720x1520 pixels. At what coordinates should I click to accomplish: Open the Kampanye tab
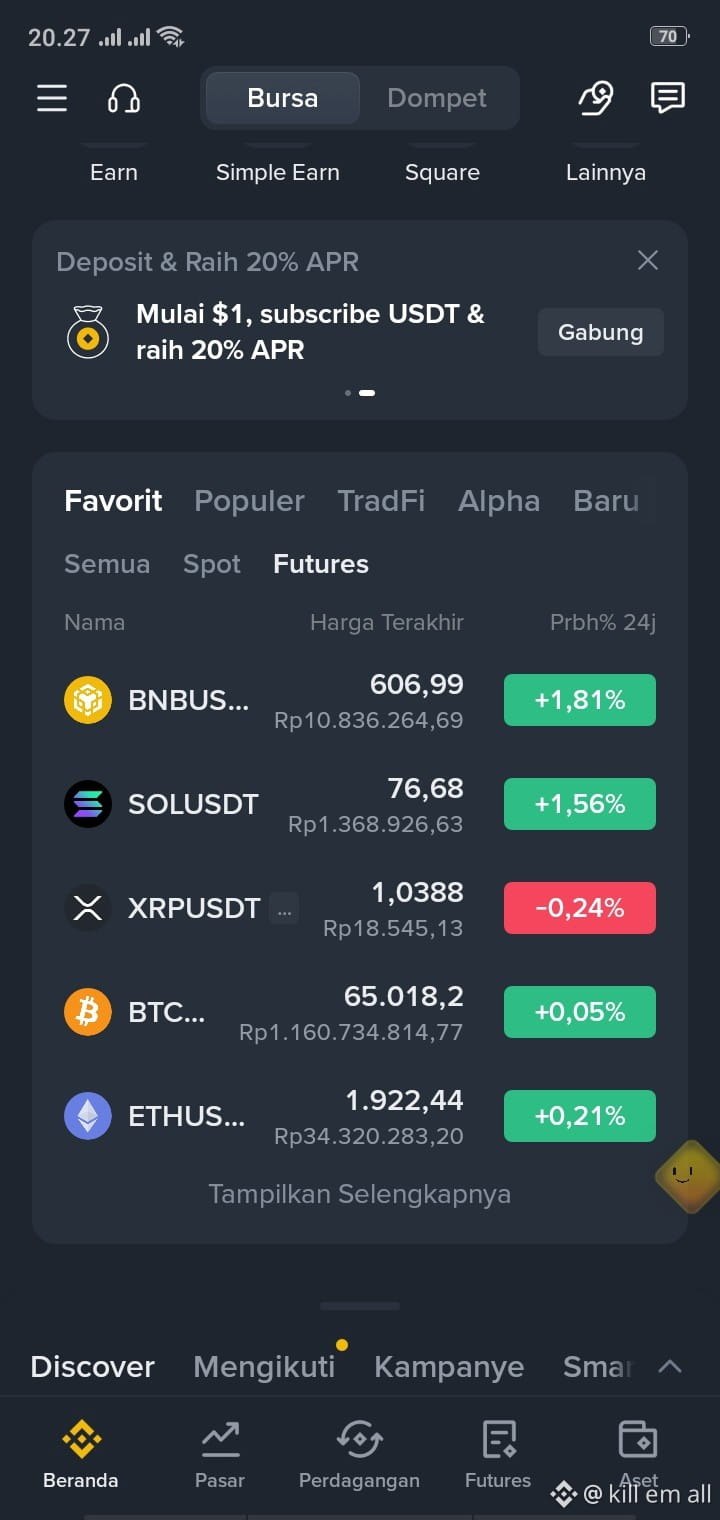449,1367
